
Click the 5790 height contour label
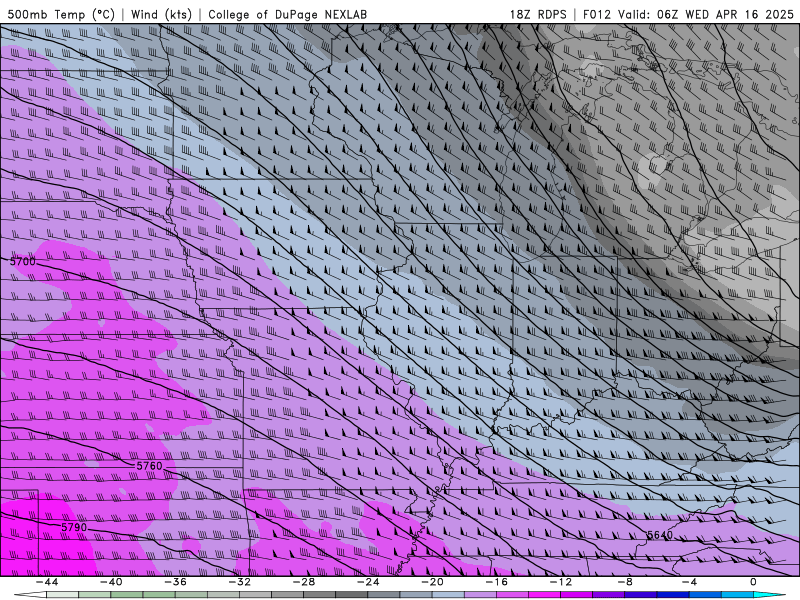[74, 527]
